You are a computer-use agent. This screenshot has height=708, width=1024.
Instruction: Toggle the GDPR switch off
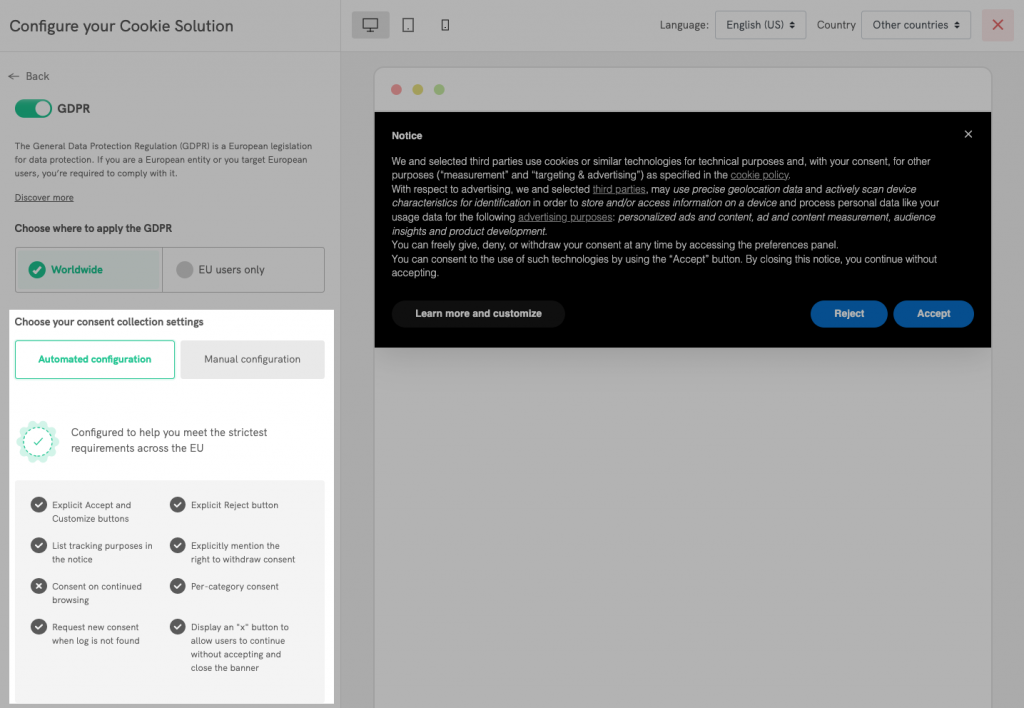[x=33, y=108]
